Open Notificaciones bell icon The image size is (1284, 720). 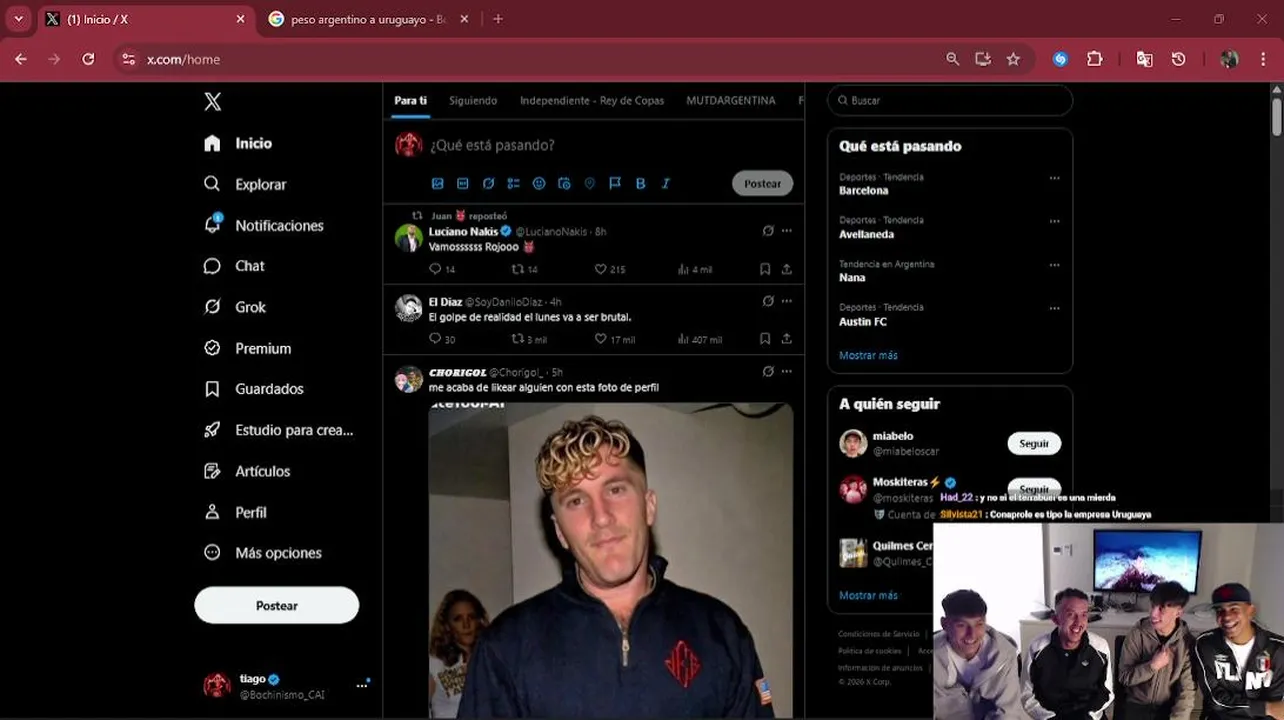tap(212, 224)
